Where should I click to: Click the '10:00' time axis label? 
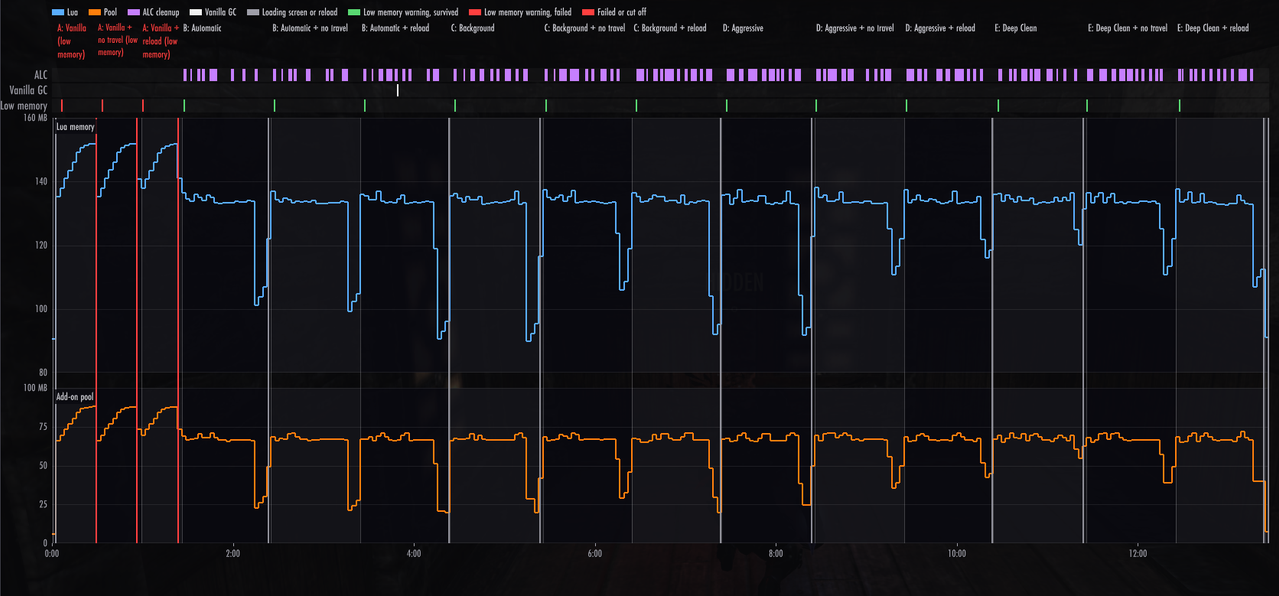956,552
